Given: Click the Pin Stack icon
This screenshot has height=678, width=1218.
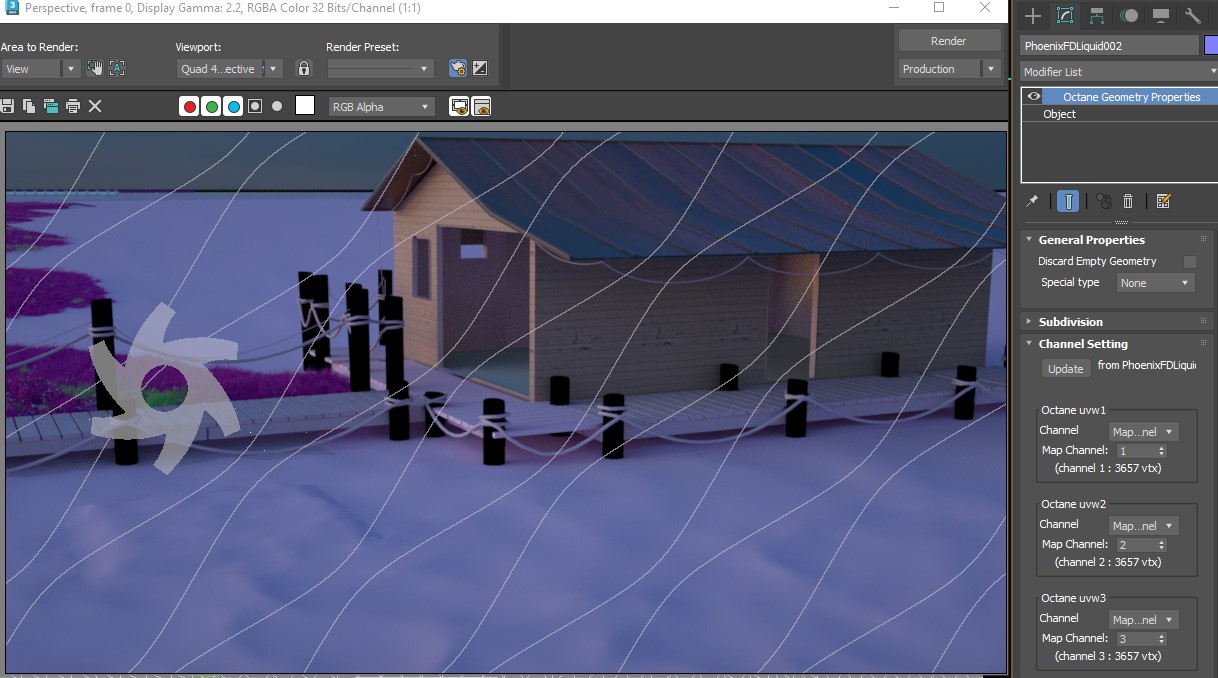Looking at the screenshot, I should (x=1032, y=201).
